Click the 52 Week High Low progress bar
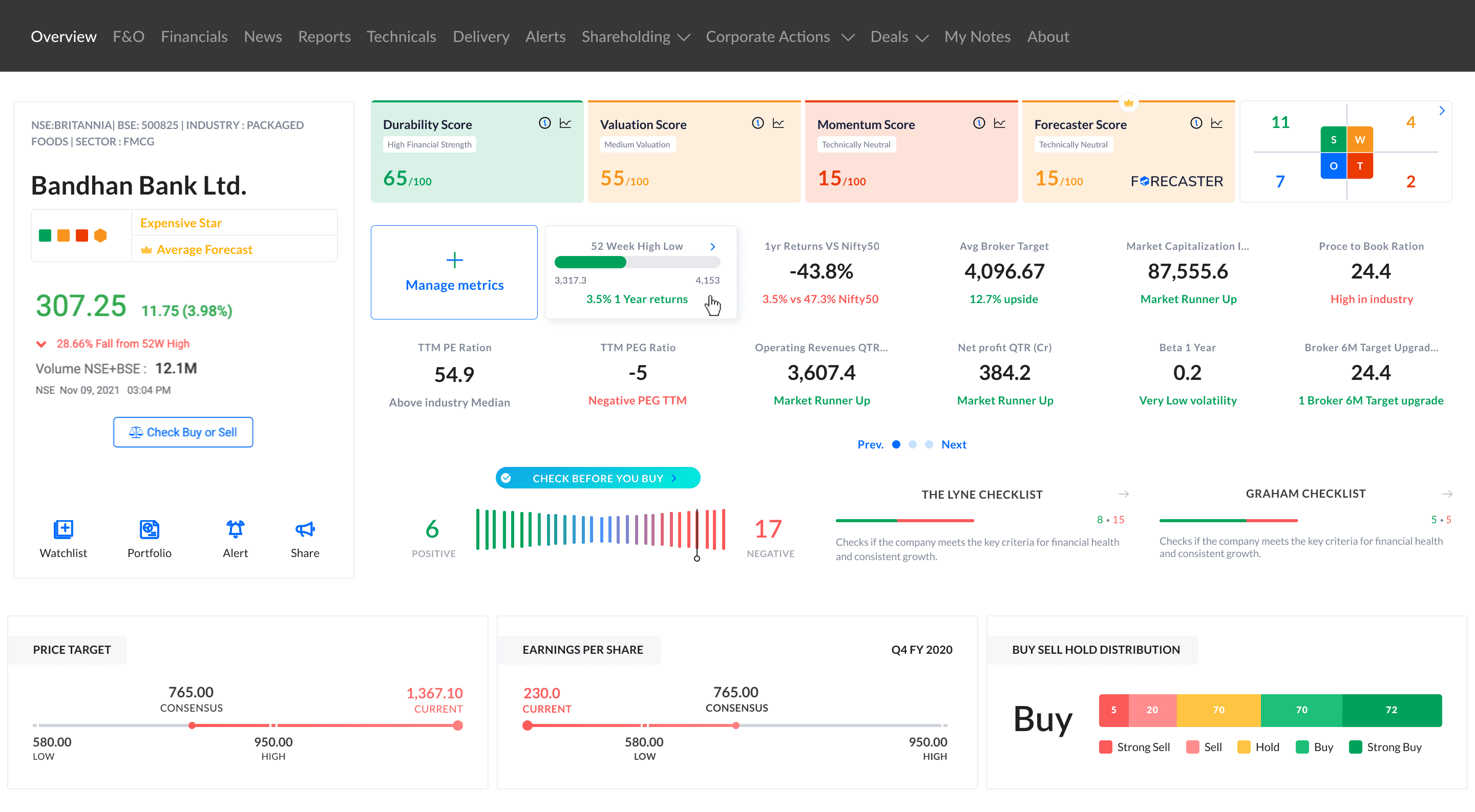This screenshot has width=1475, height=812. click(637, 263)
